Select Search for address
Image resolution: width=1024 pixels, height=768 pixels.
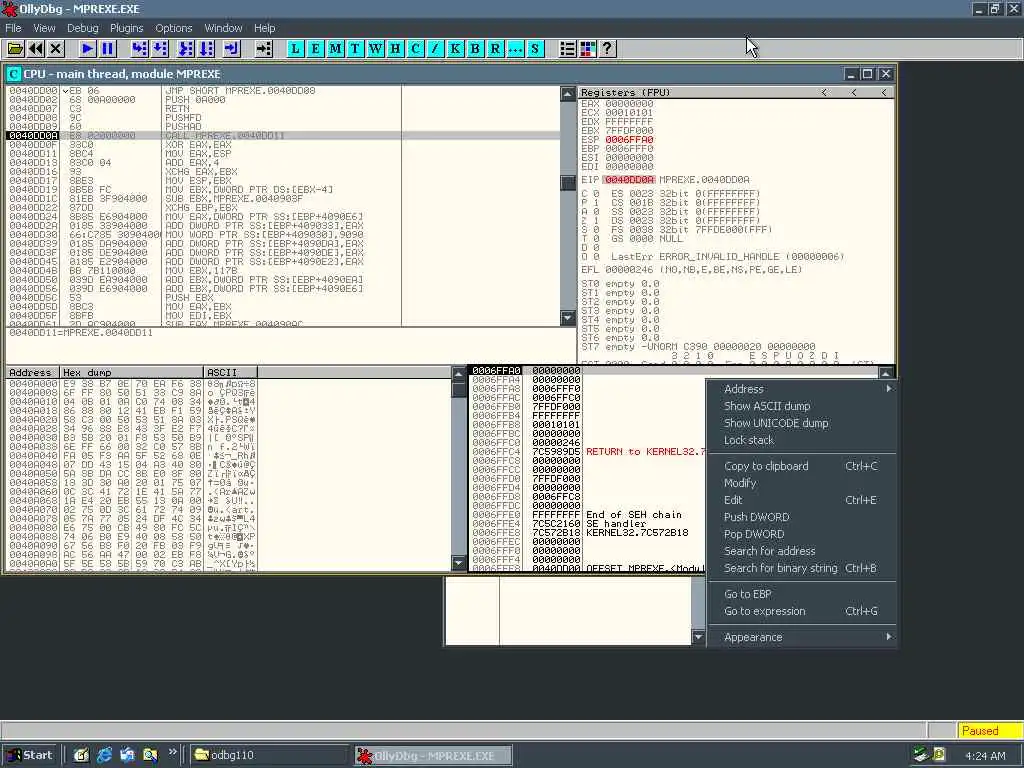click(803, 551)
